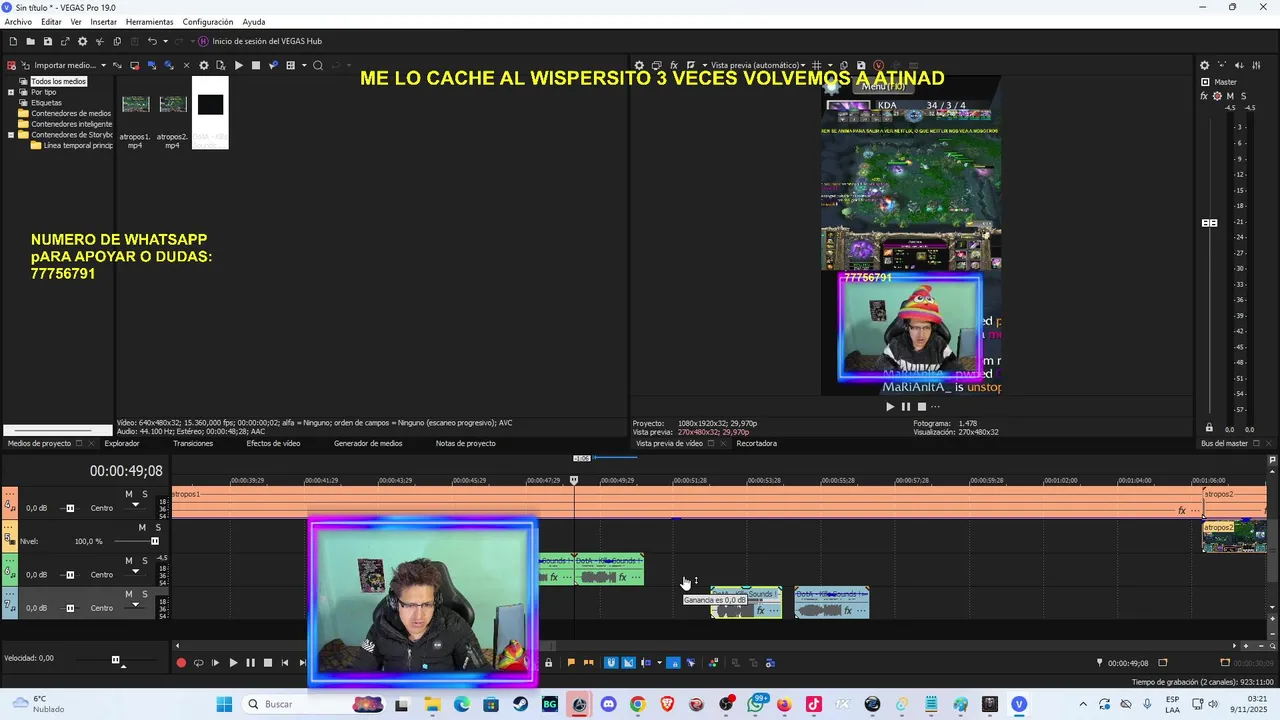
Task: Click the New project icon
Action: click(x=13, y=41)
